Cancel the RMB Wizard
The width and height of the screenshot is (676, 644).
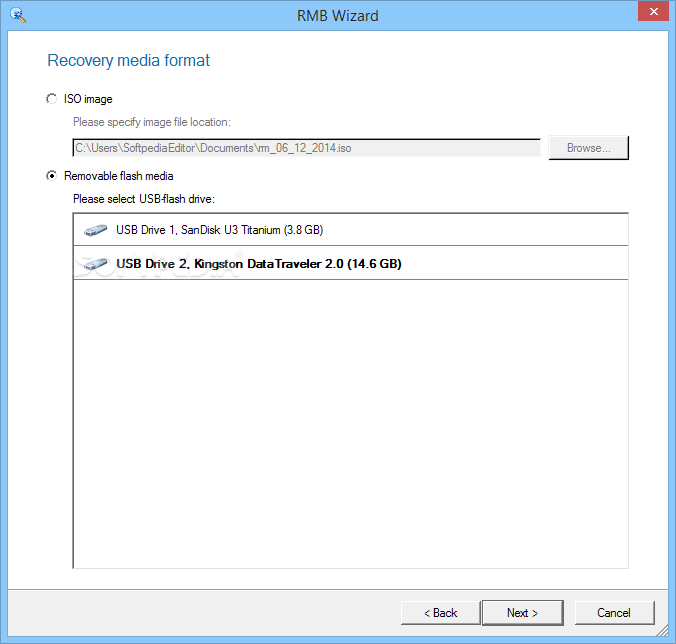click(x=614, y=613)
